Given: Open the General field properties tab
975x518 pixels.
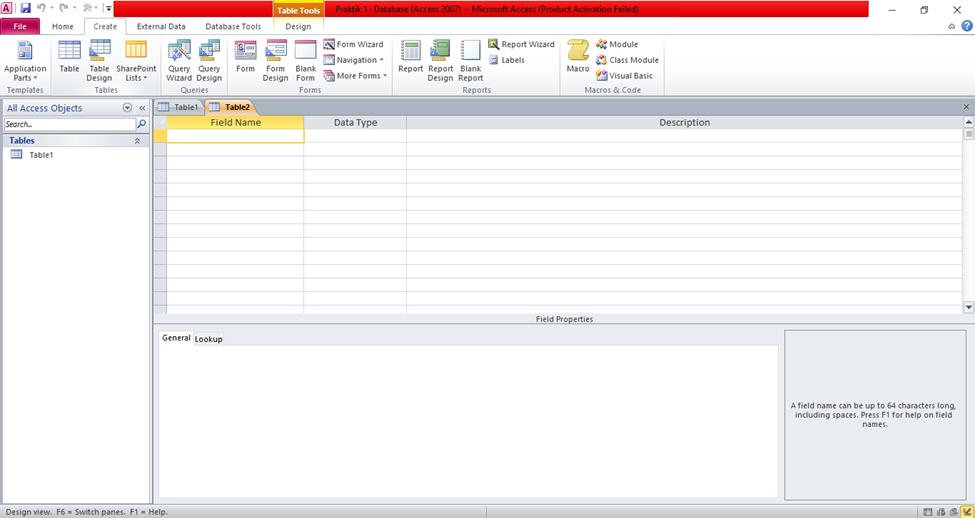Looking at the screenshot, I should (176, 338).
